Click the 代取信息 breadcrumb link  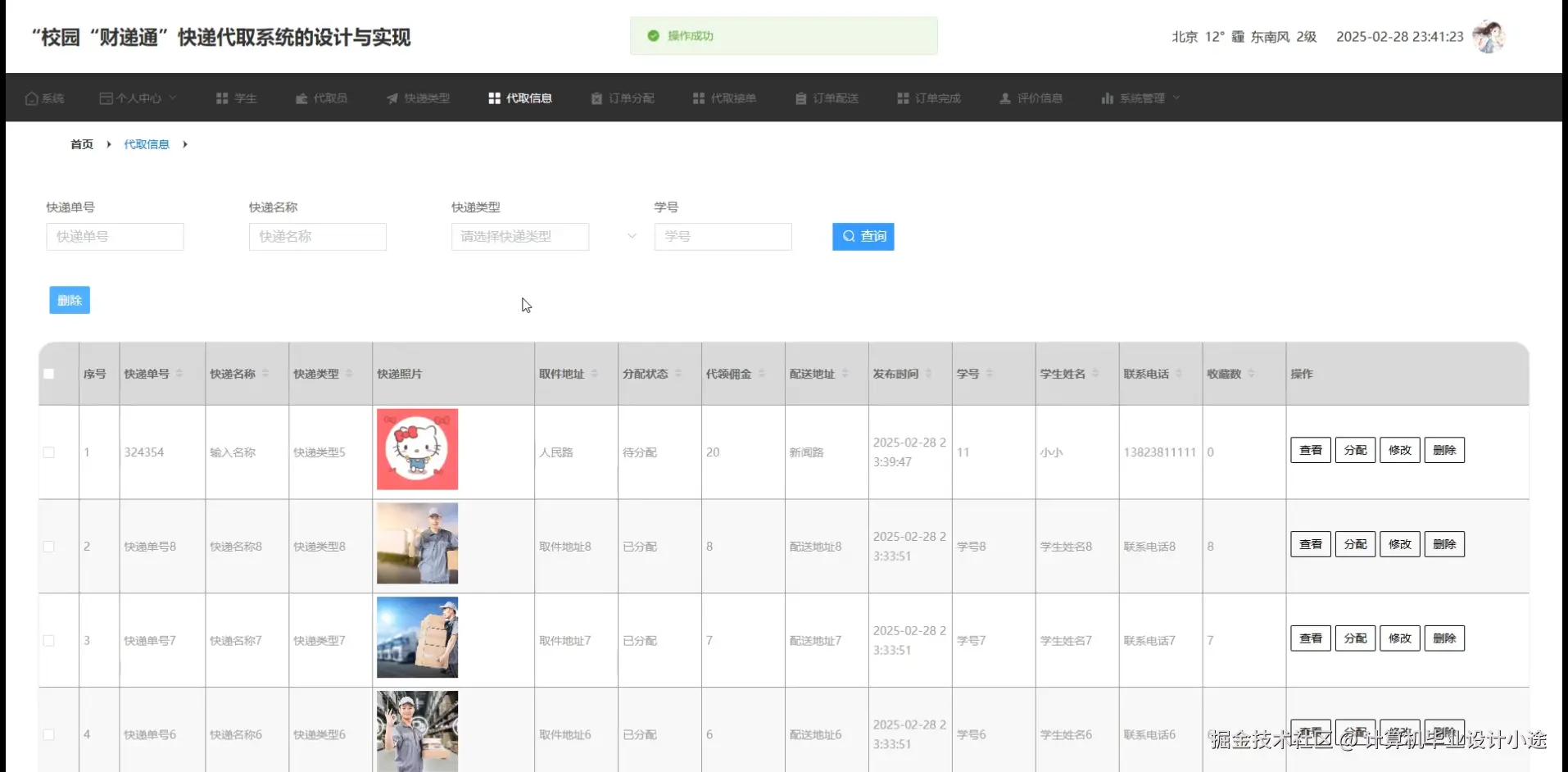click(x=147, y=144)
